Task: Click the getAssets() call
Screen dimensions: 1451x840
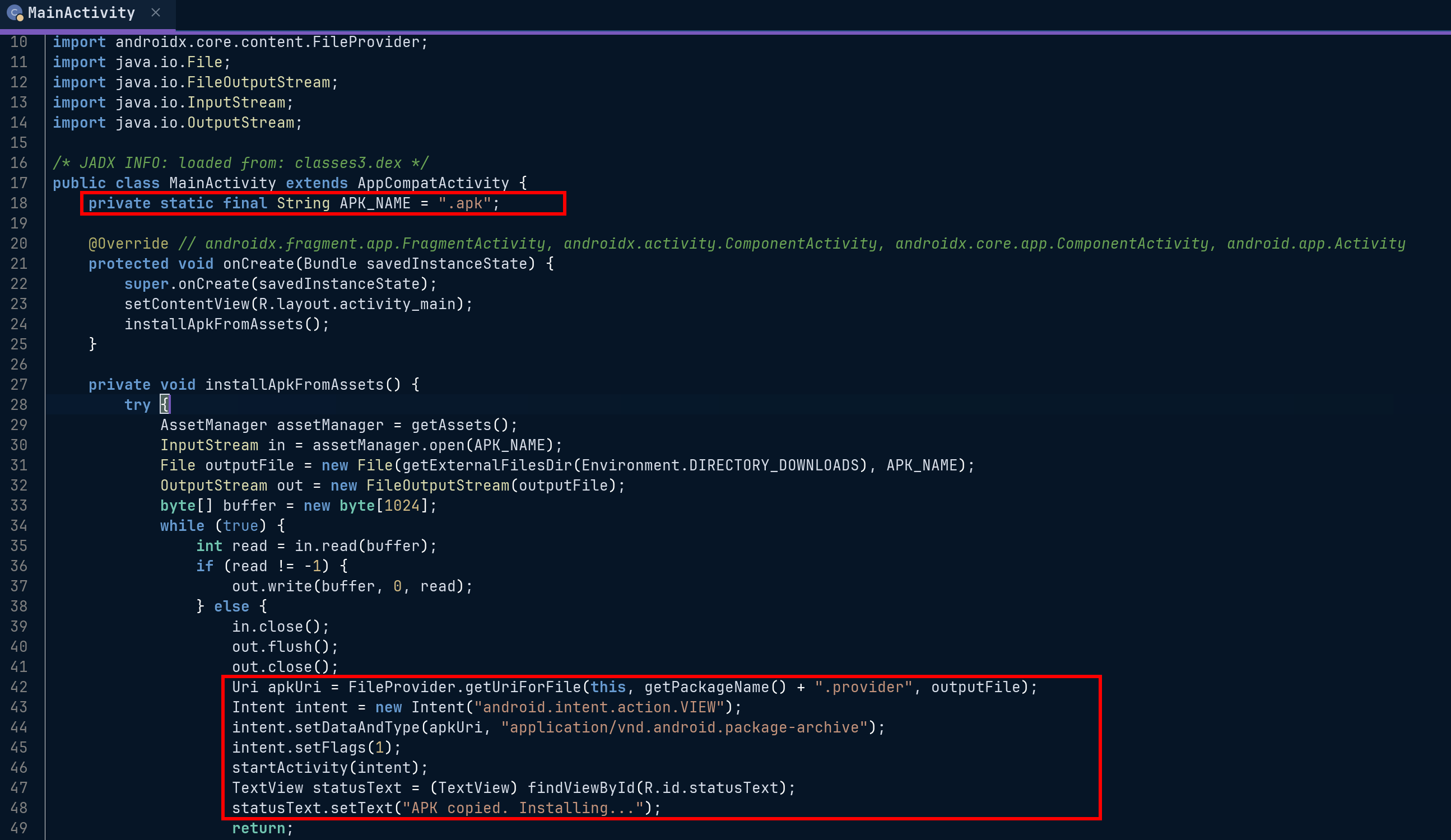Action: click(459, 425)
